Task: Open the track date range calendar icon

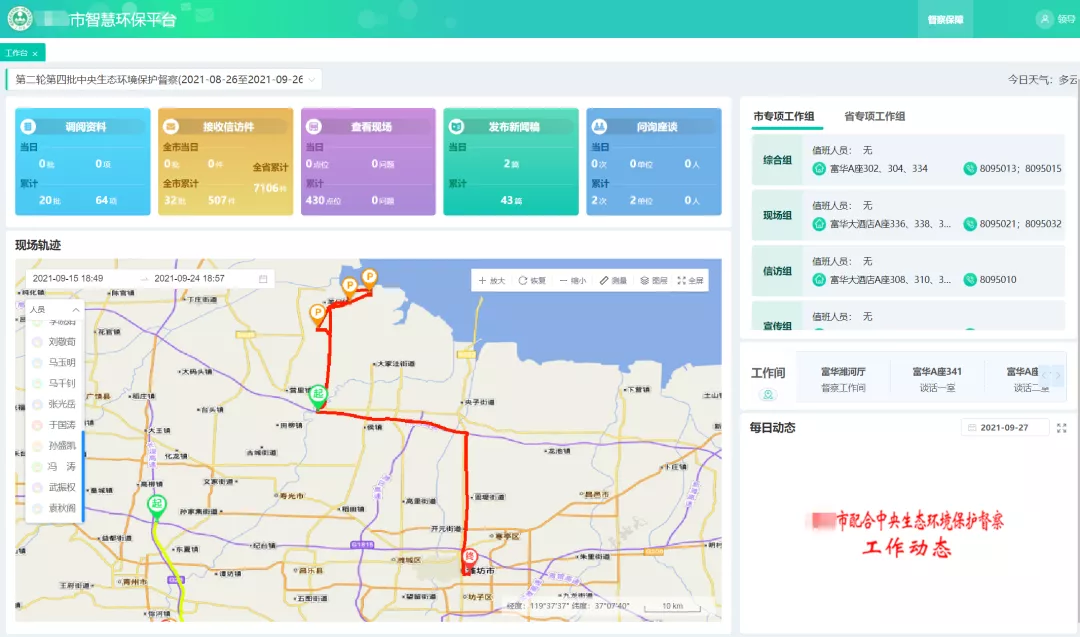Action: (263, 279)
